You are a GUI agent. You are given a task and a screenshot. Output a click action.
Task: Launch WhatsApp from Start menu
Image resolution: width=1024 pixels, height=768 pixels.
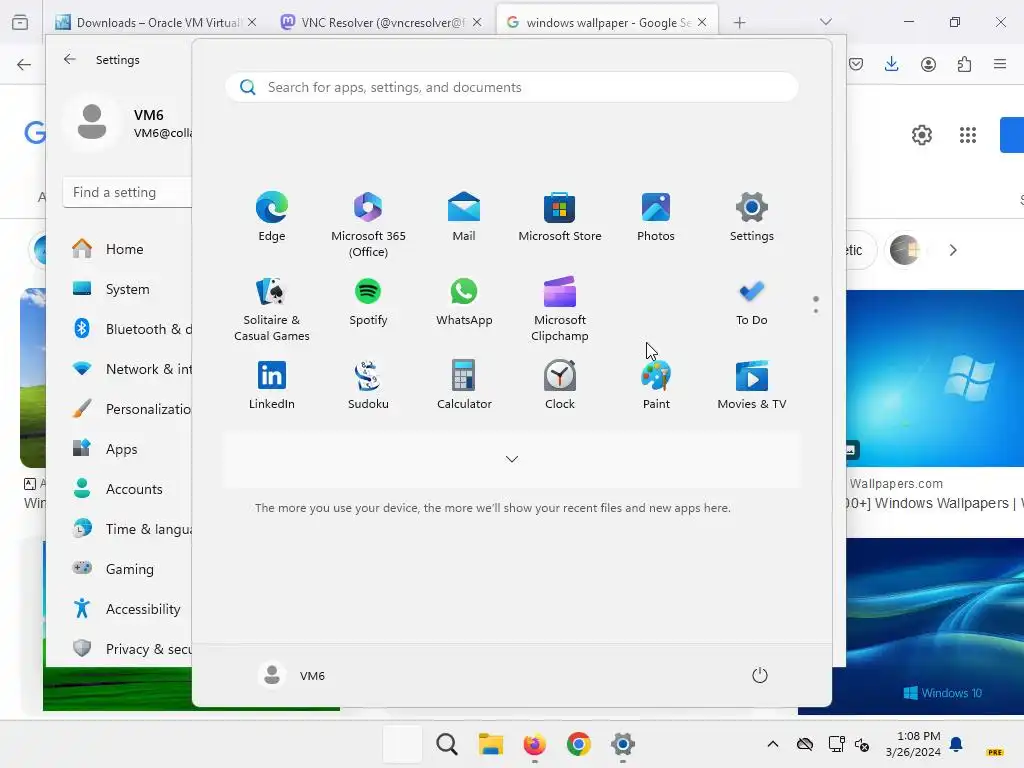(x=464, y=301)
